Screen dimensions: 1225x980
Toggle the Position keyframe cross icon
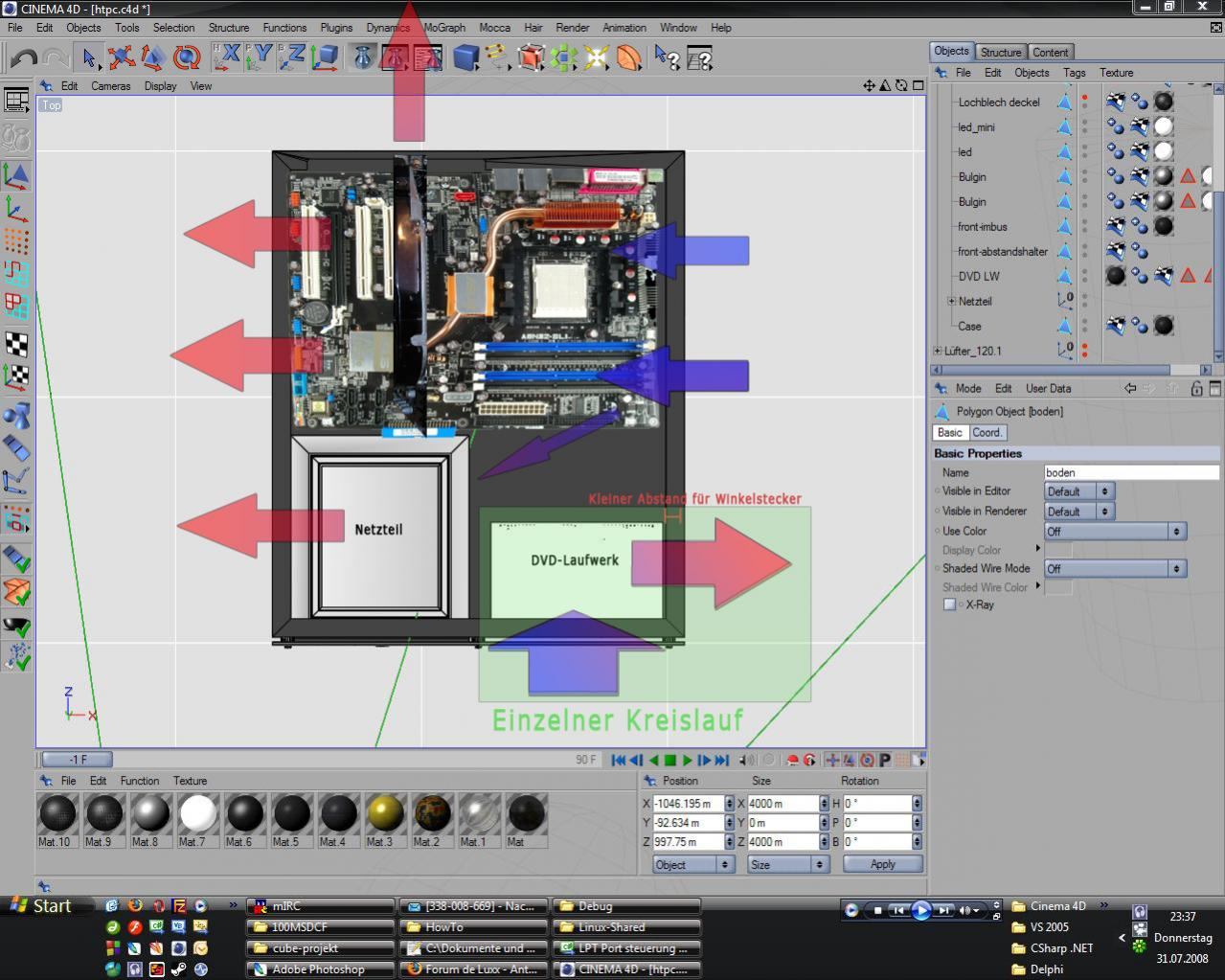pos(831,760)
